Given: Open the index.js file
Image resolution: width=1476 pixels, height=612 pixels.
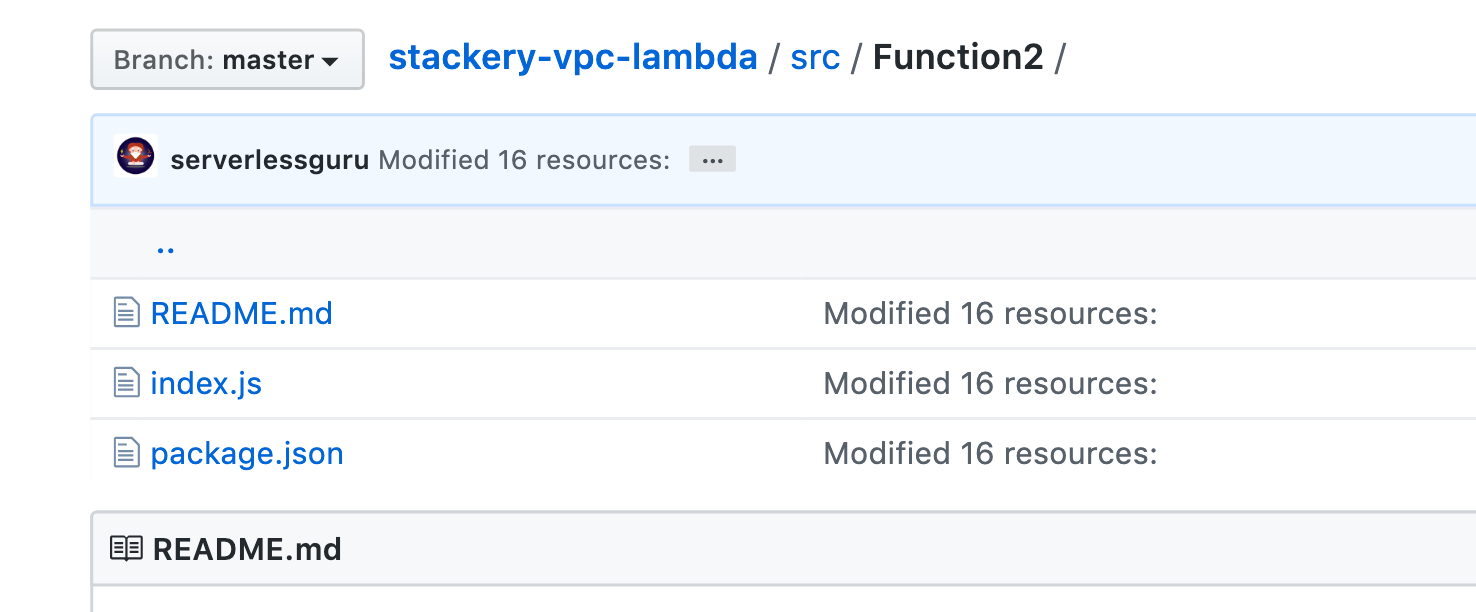Looking at the screenshot, I should point(206,384).
